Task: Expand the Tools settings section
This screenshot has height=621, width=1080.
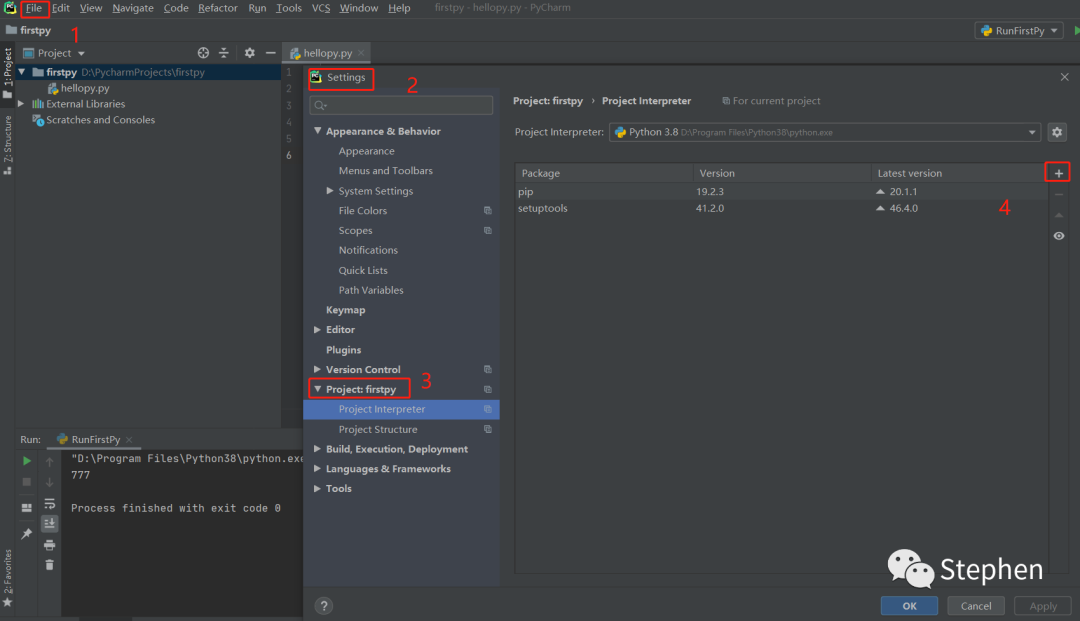Action: (x=318, y=488)
